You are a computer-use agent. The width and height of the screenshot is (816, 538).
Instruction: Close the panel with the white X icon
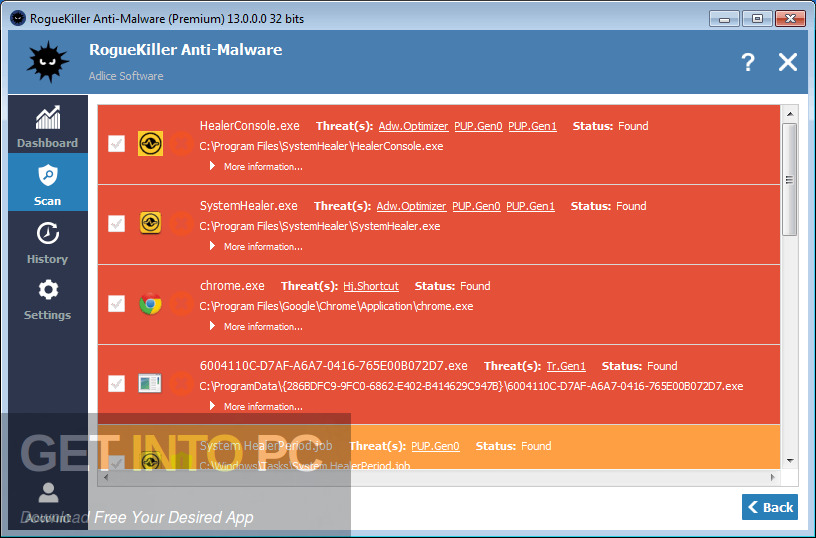(x=787, y=62)
